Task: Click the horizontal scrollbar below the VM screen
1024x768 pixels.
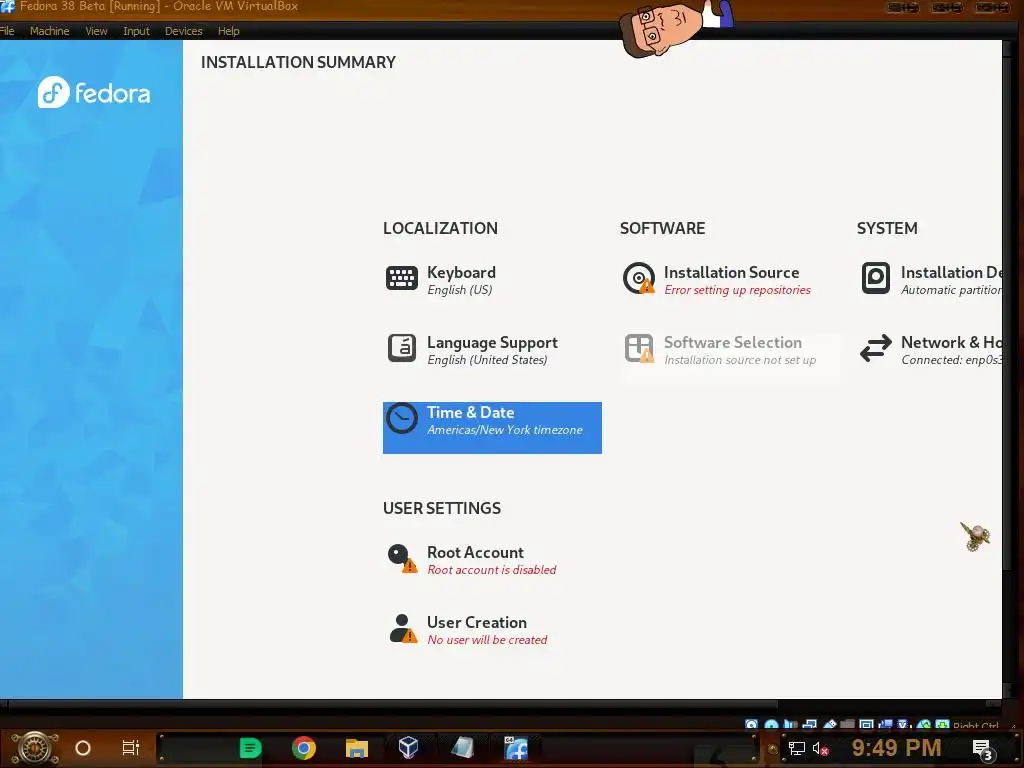Action: pos(392,705)
